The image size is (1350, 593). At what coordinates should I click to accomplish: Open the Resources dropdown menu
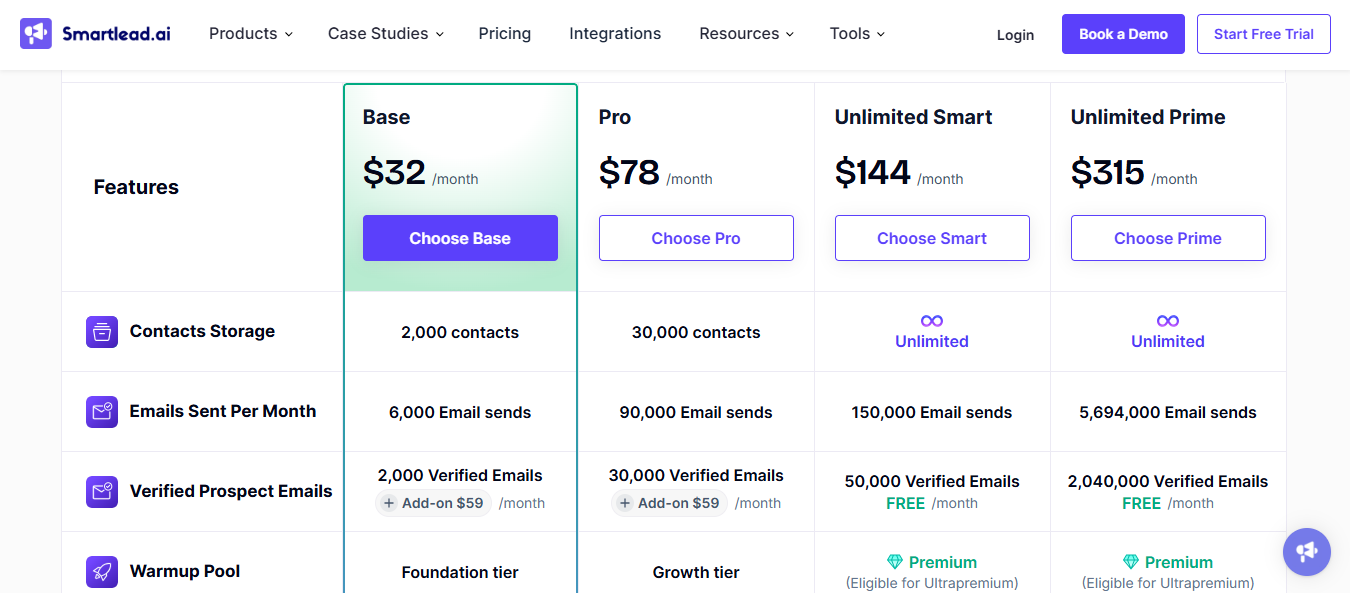pos(745,33)
